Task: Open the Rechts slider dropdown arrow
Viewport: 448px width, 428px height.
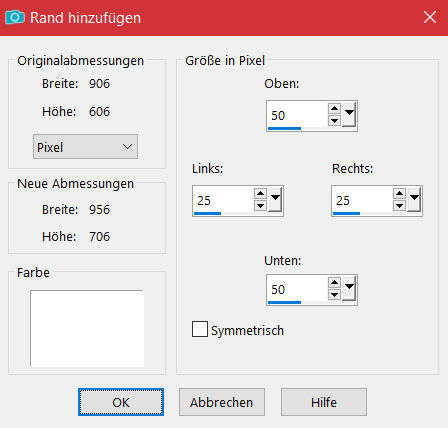Action: click(414, 200)
